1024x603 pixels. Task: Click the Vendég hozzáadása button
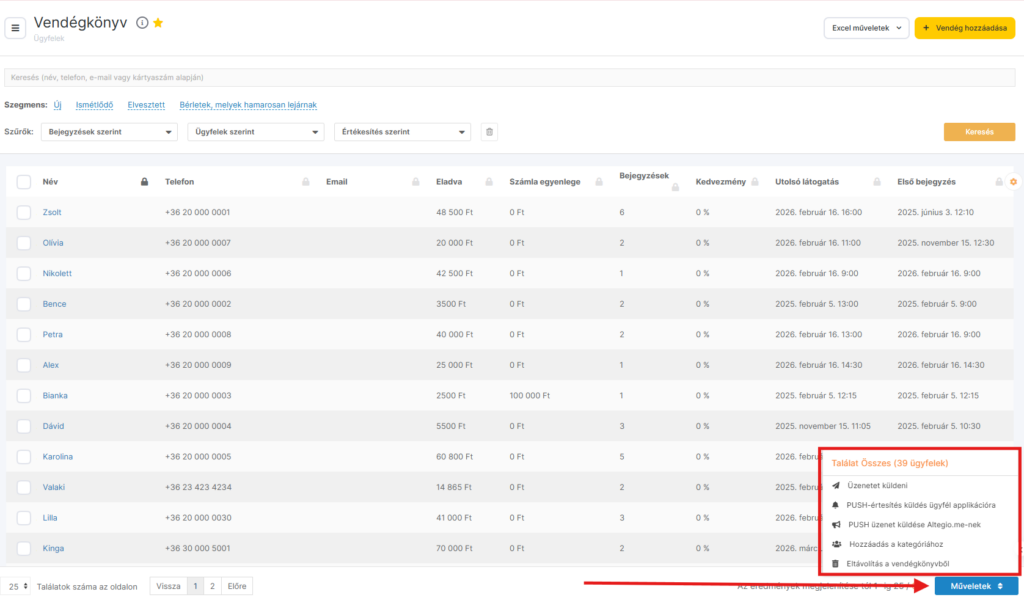pyautogui.click(x=964, y=28)
